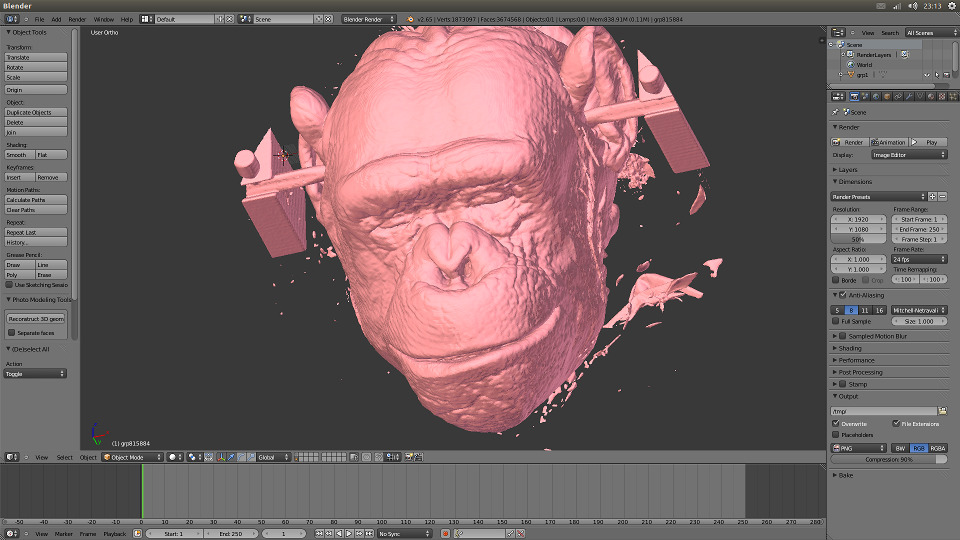
Task: Open the sound volume indicator
Action: click(913, 6)
